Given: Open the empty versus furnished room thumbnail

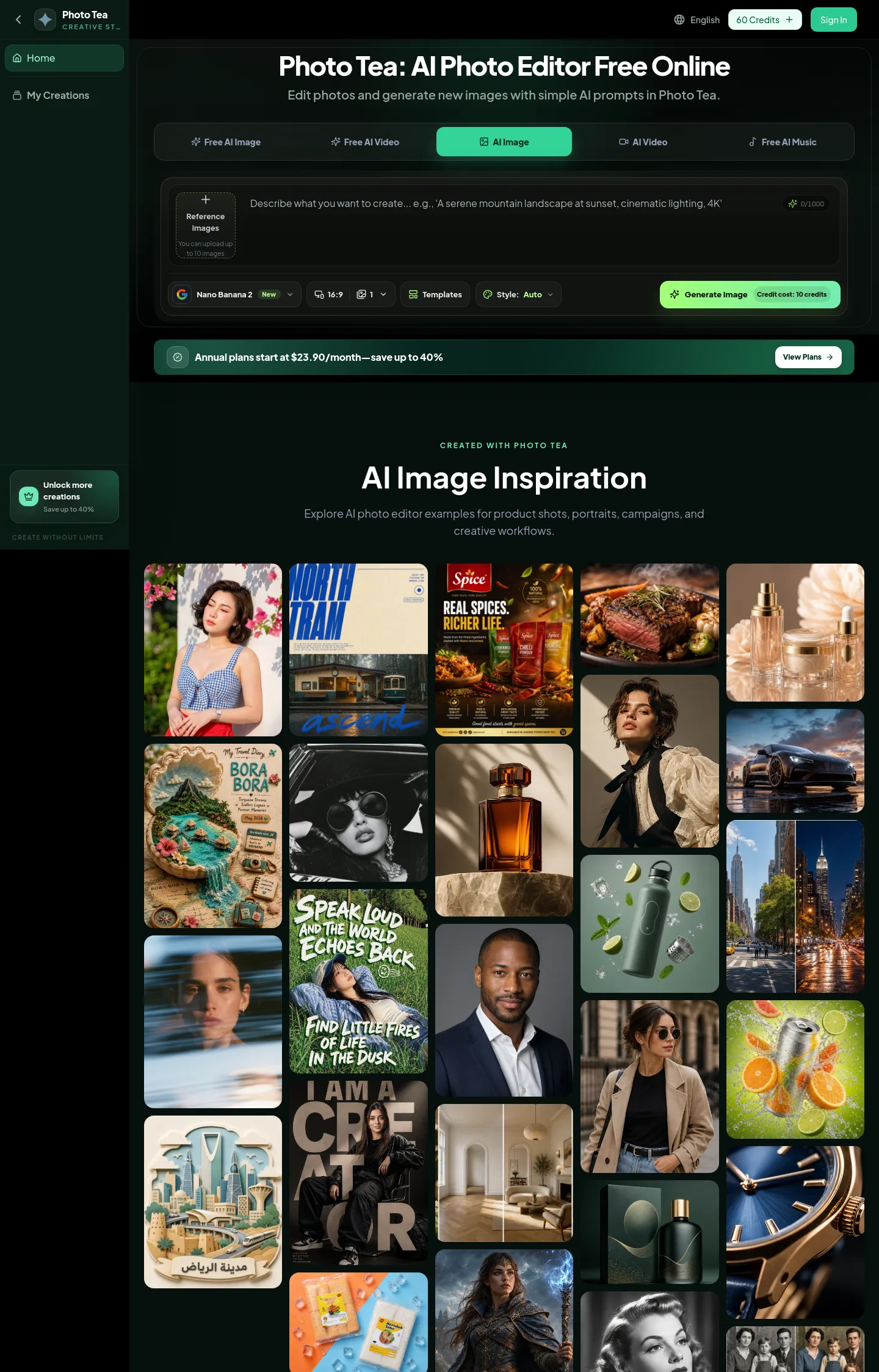Looking at the screenshot, I should tap(504, 1173).
